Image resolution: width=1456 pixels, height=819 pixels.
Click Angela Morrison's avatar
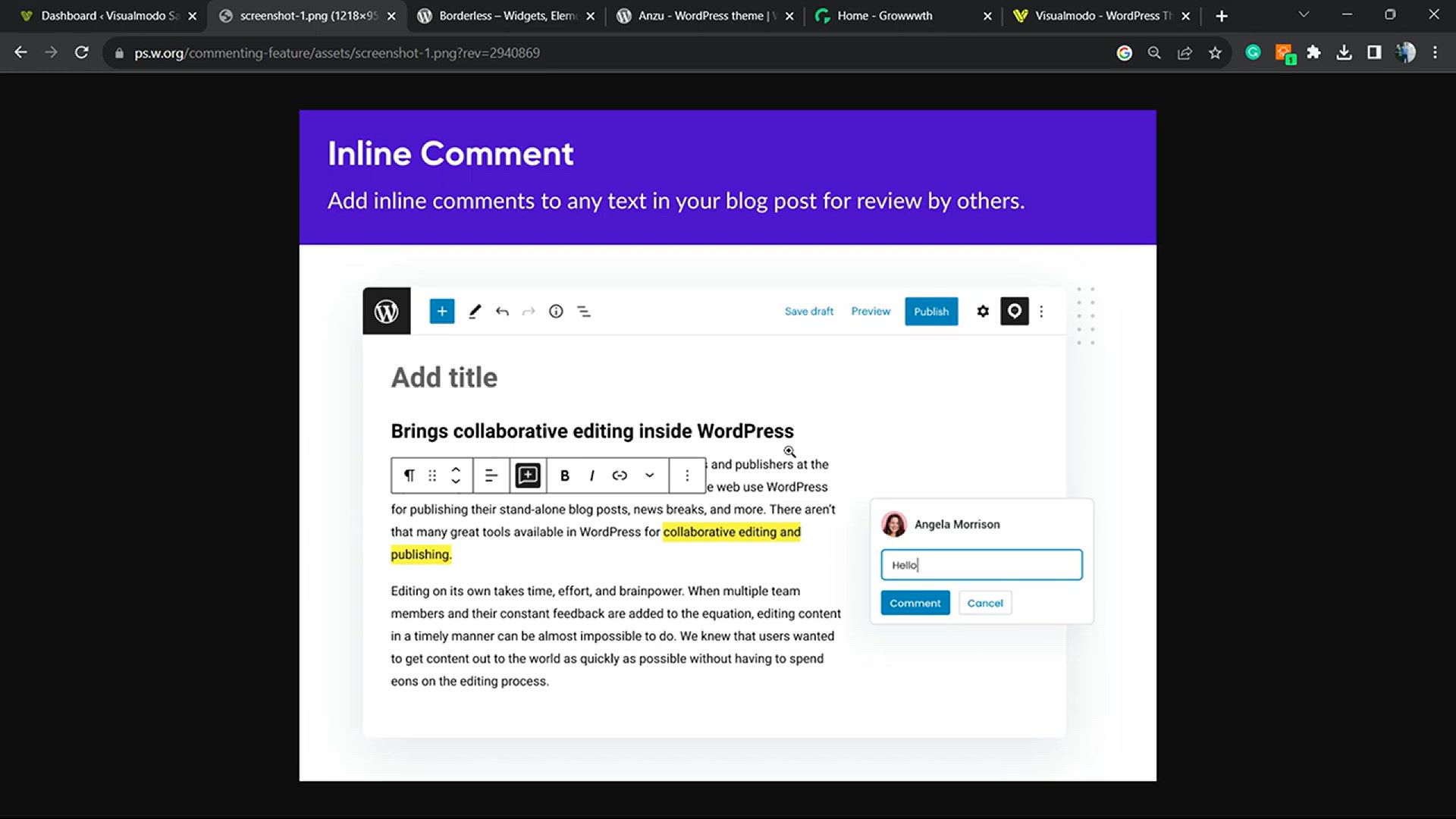pos(894,524)
